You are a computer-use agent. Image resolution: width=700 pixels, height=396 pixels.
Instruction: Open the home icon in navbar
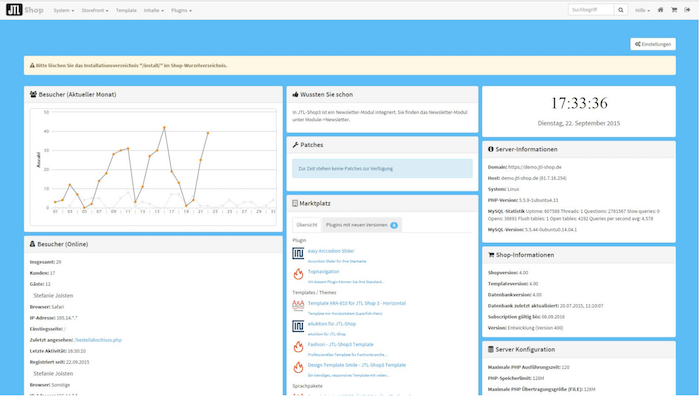tap(660, 10)
